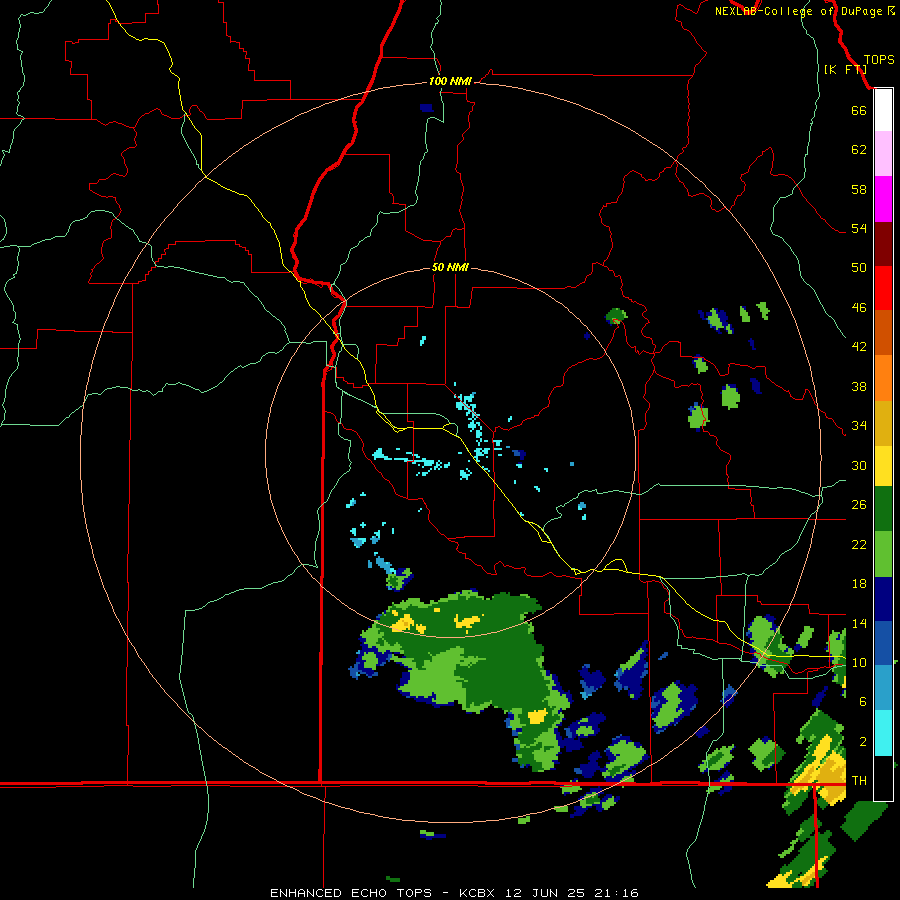This screenshot has height=900, width=900.
Task: Click the "14" legend value
Action: (x=859, y=623)
